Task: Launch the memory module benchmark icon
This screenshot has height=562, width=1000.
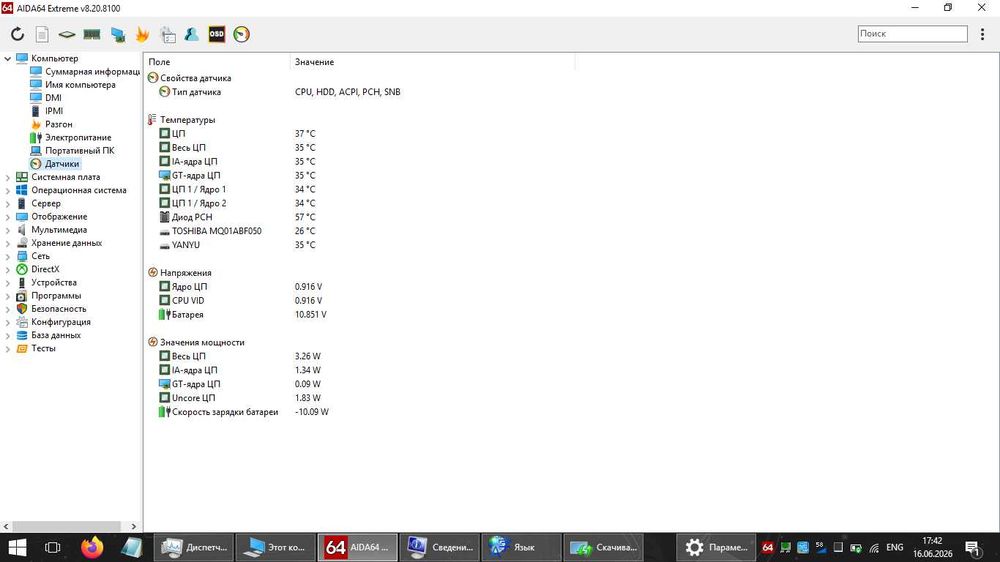Action: click(92, 34)
